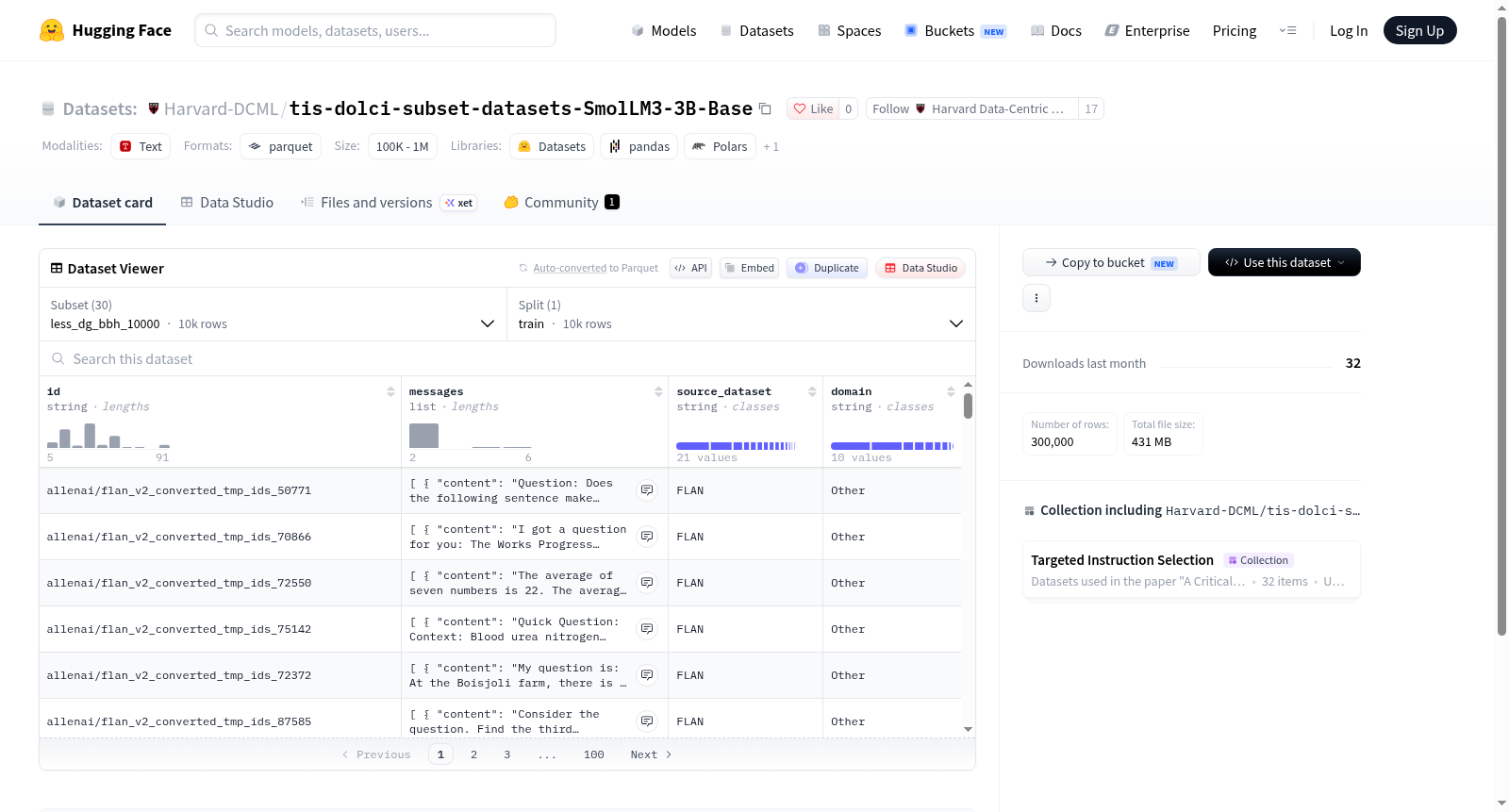Go to page 100 of the table
This screenshot has height=812, width=1509.
click(x=594, y=754)
